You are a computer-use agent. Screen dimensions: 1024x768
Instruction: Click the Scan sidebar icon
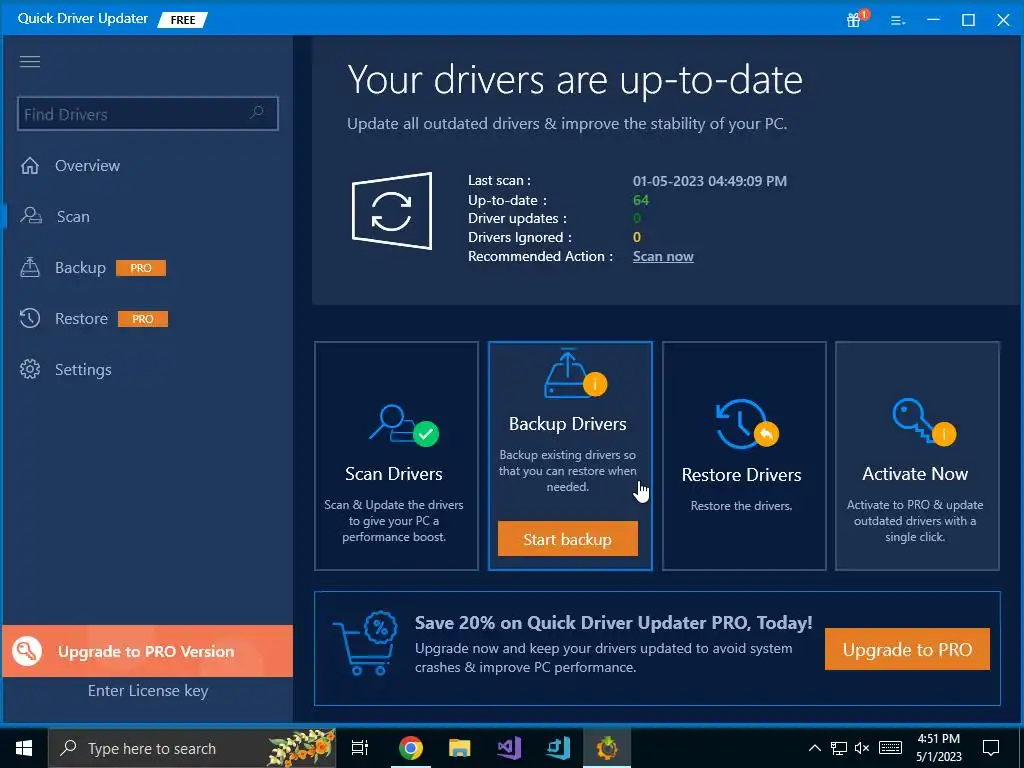click(31, 216)
